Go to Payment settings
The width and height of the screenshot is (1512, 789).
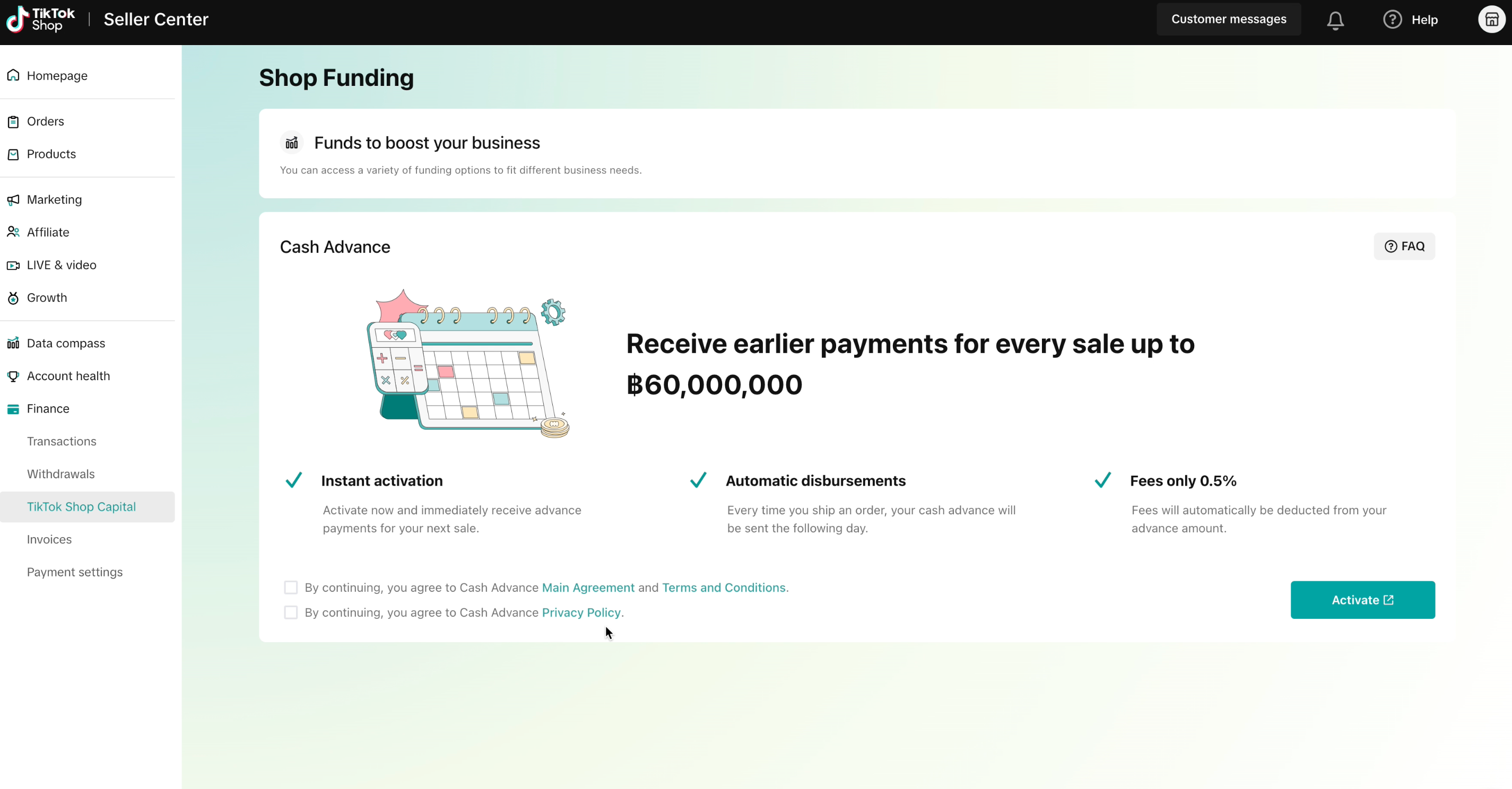pyautogui.click(x=75, y=572)
